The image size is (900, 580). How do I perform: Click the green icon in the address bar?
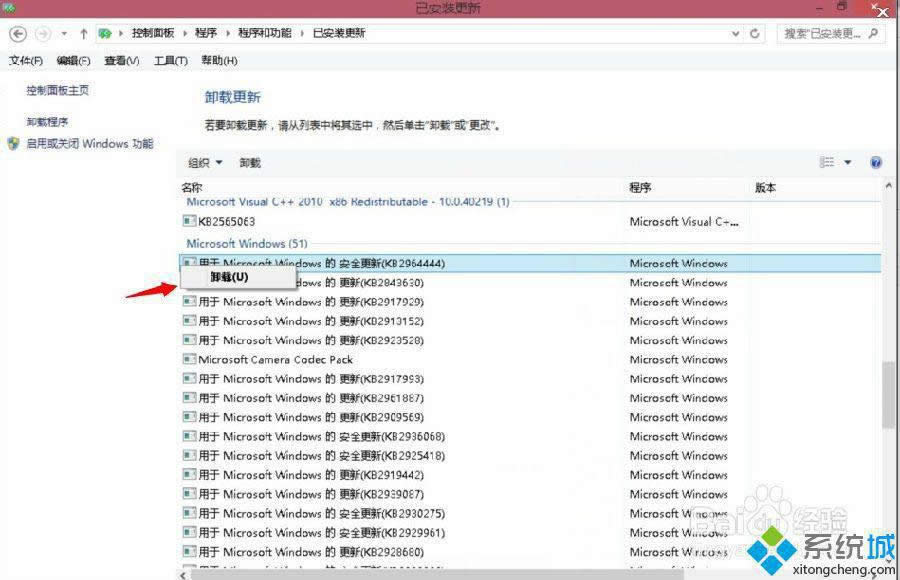point(105,33)
